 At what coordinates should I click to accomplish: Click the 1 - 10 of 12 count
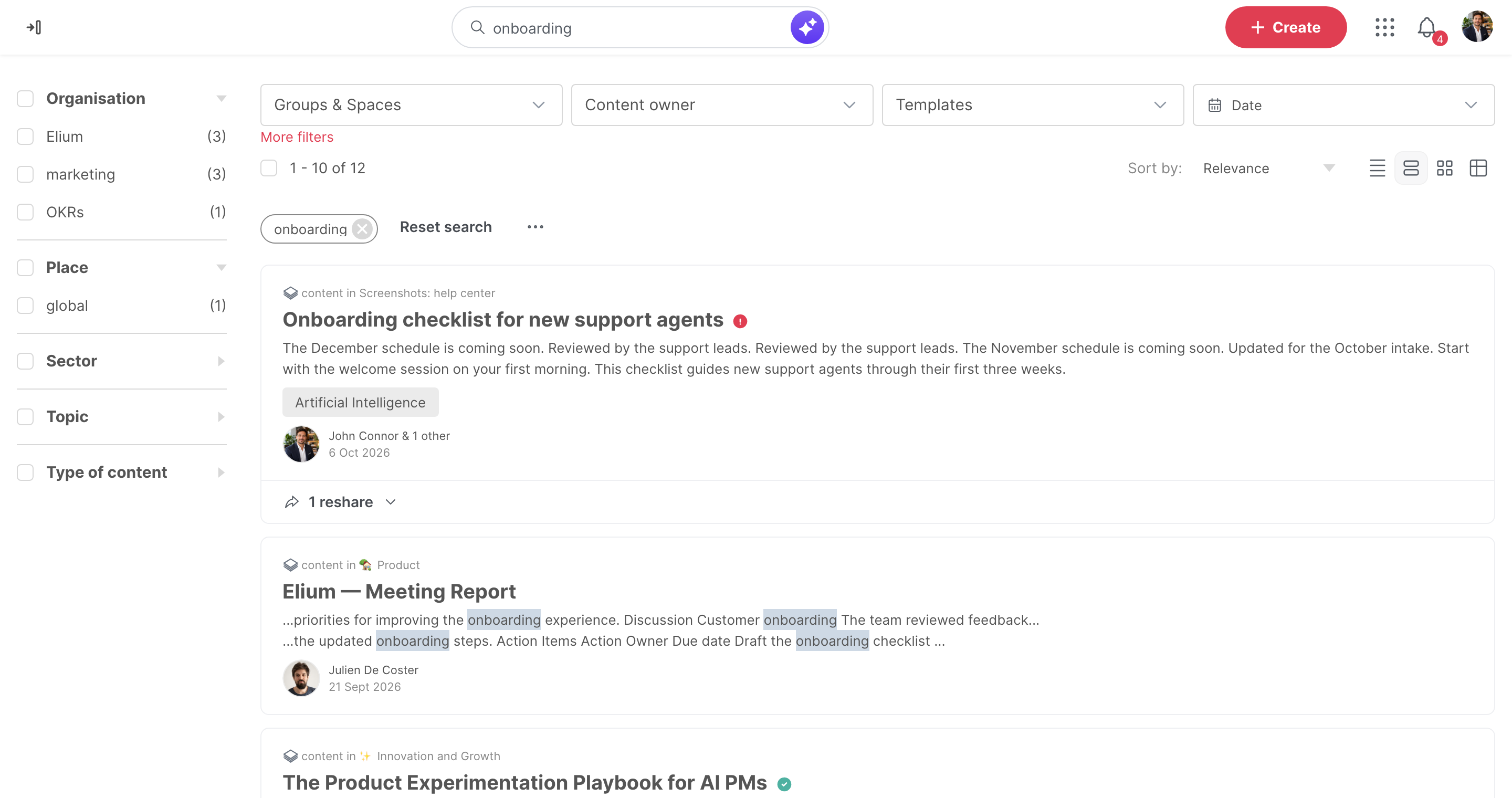(327, 169)
